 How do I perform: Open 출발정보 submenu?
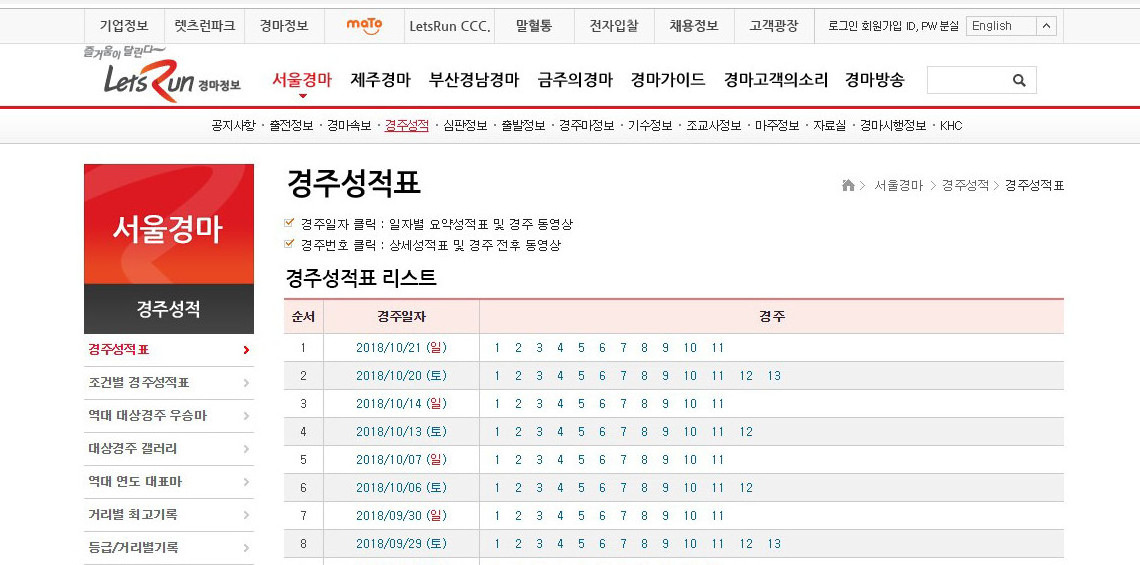click(x=523, y=126)
